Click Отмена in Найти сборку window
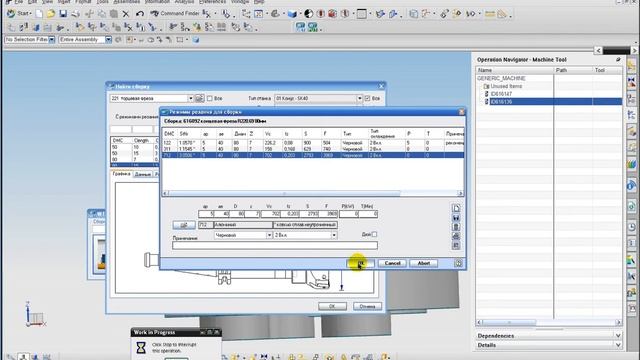Viewport: 640px width, 360px height. [367, 306]
